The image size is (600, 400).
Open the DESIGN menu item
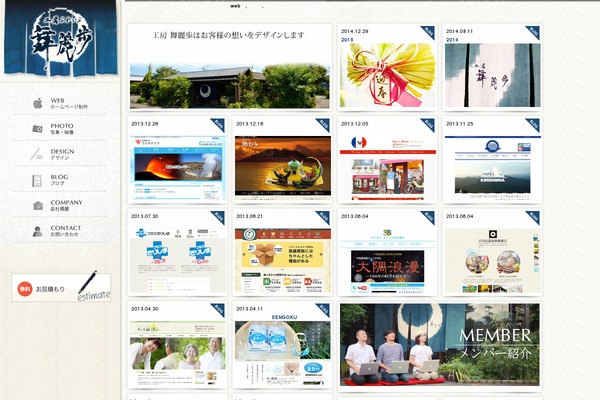60,154
